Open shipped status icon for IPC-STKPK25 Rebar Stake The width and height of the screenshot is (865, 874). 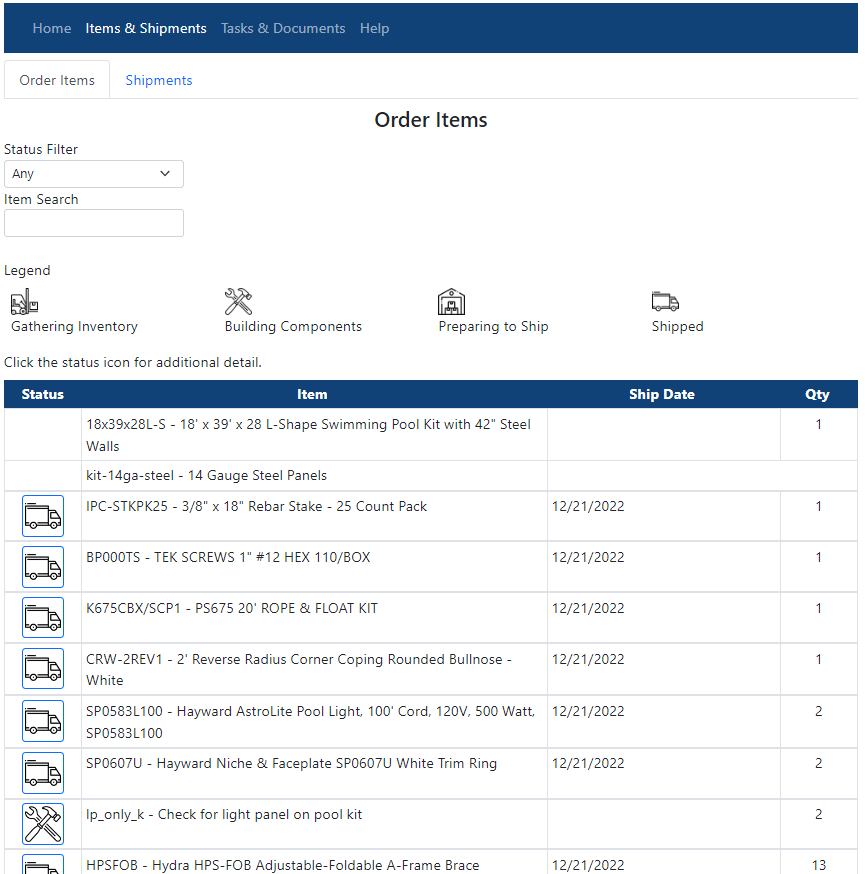[x=43, y=516]
